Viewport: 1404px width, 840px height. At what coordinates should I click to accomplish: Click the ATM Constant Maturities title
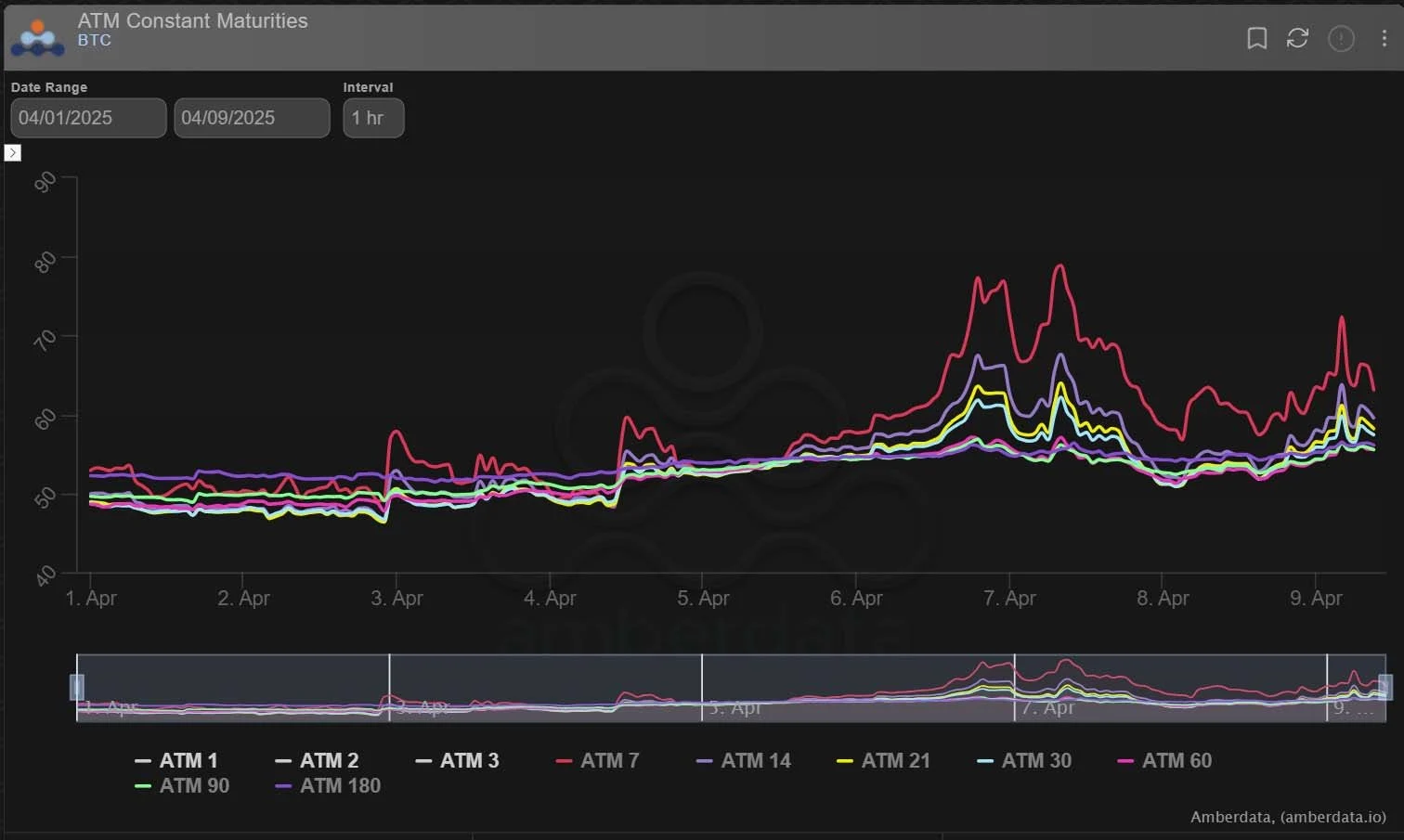pos(192,20)
